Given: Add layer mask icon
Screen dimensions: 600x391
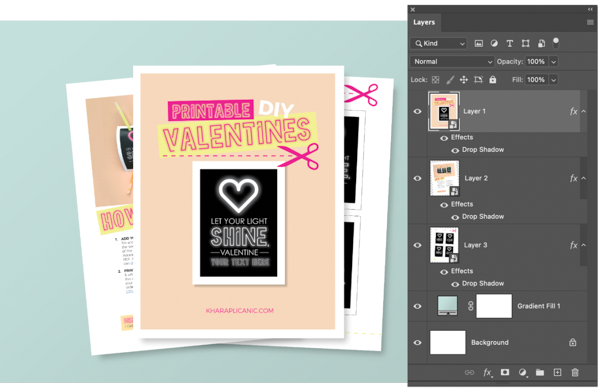Looking at the screenshot, I should [x=505, y=372].
